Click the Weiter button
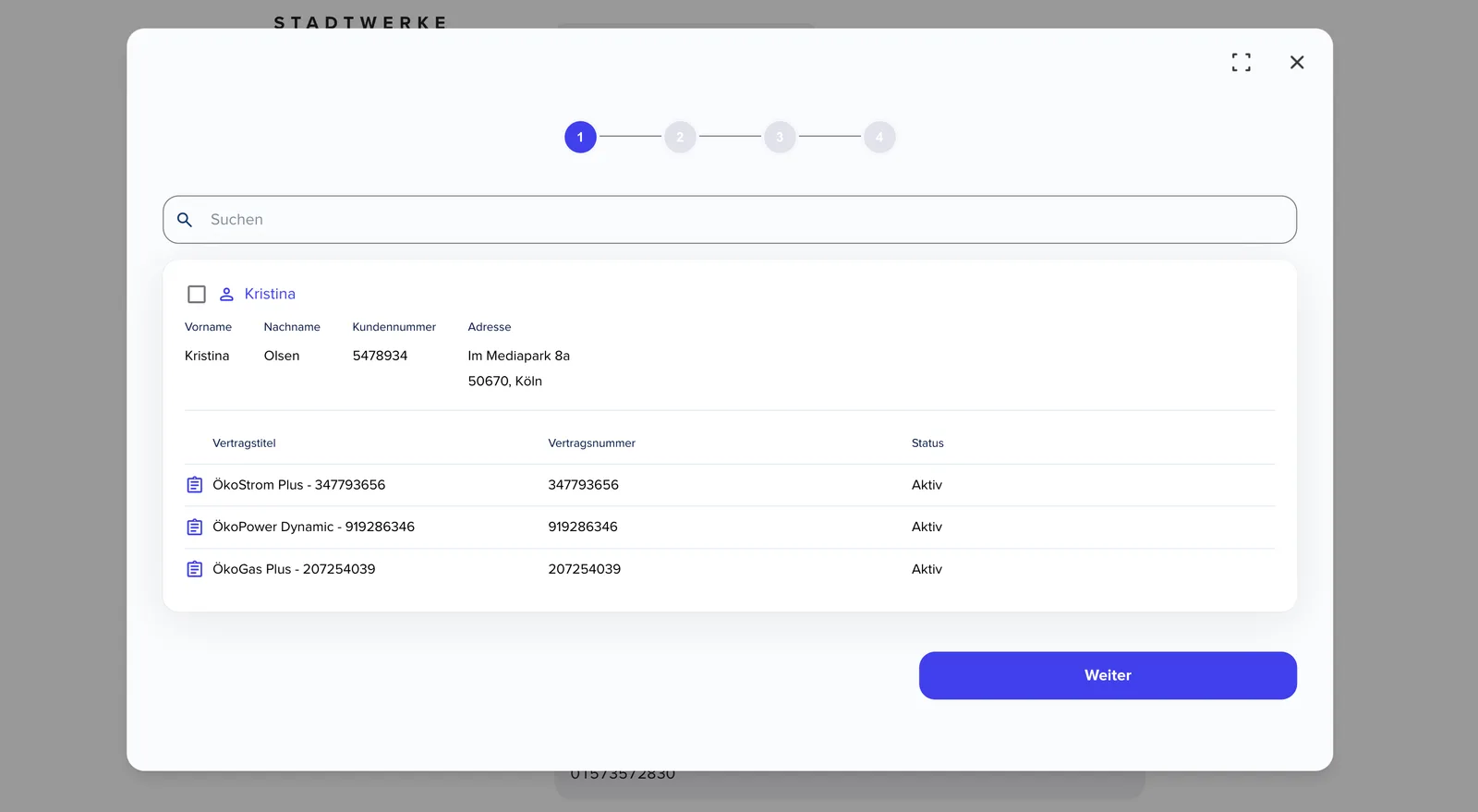 tap(1108, 675)
